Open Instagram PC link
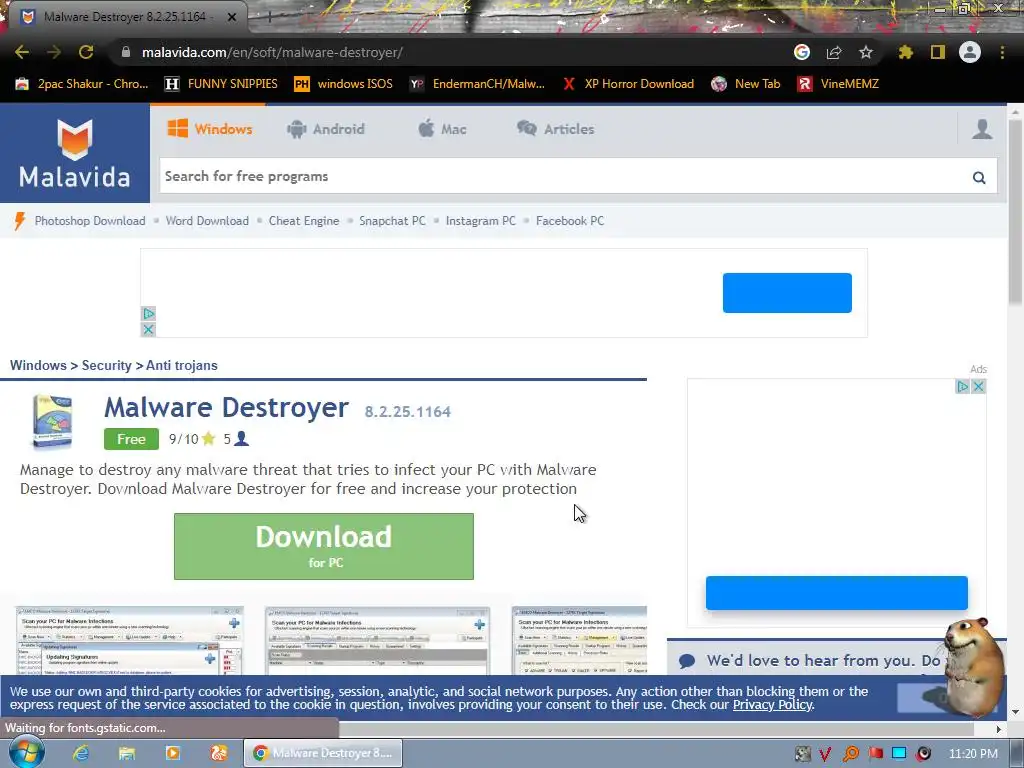The width and height of the screenshot is (1024, 768). 481,221
